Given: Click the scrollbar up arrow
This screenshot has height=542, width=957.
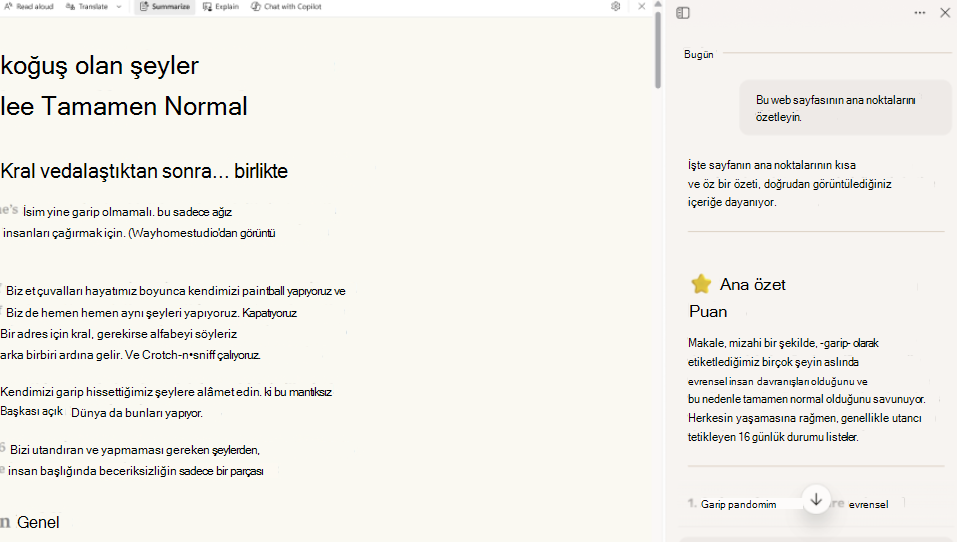Looking at the screenshot, I should point(658,4).
